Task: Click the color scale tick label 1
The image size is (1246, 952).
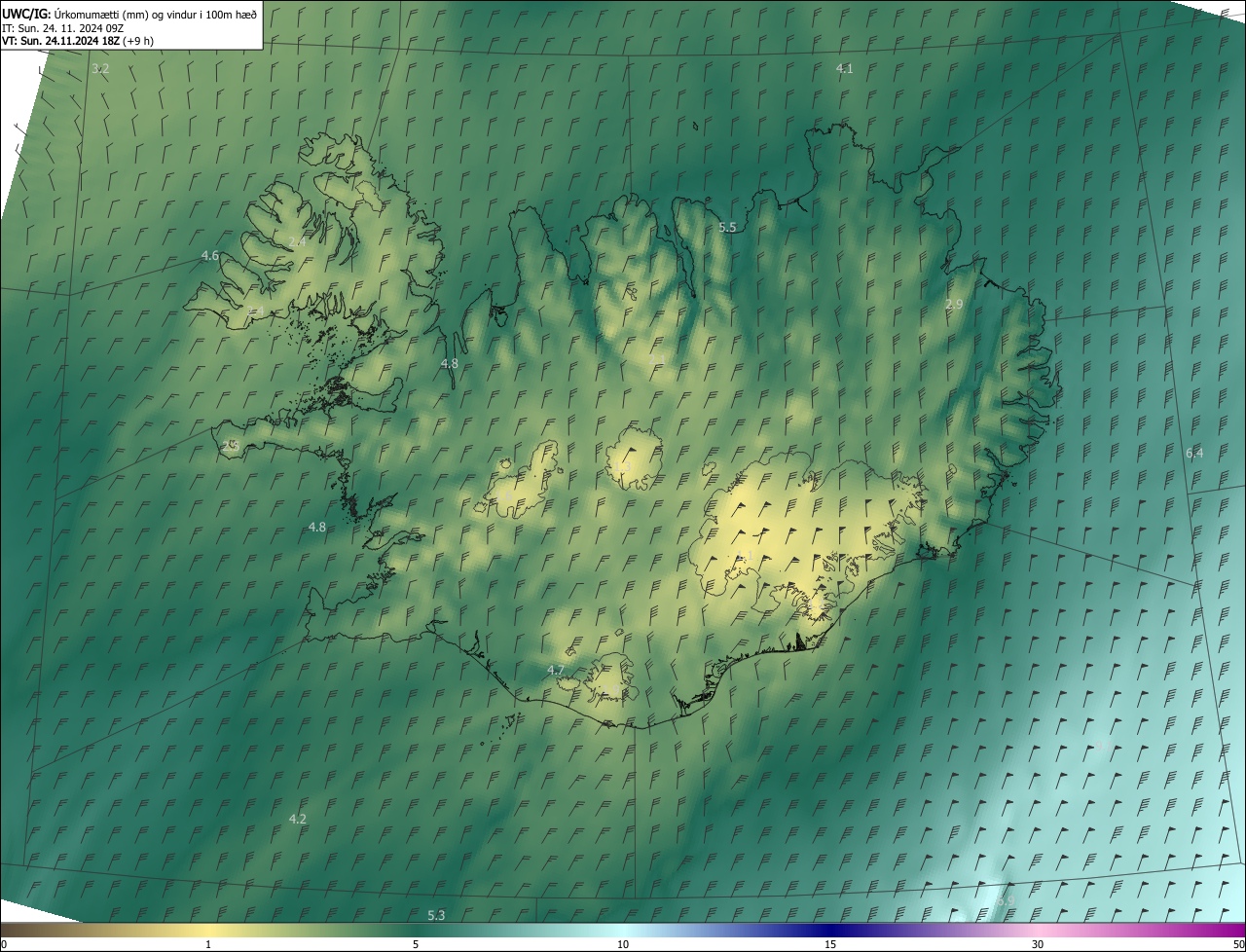Action: pyautogui.click(x=208, y=944)
